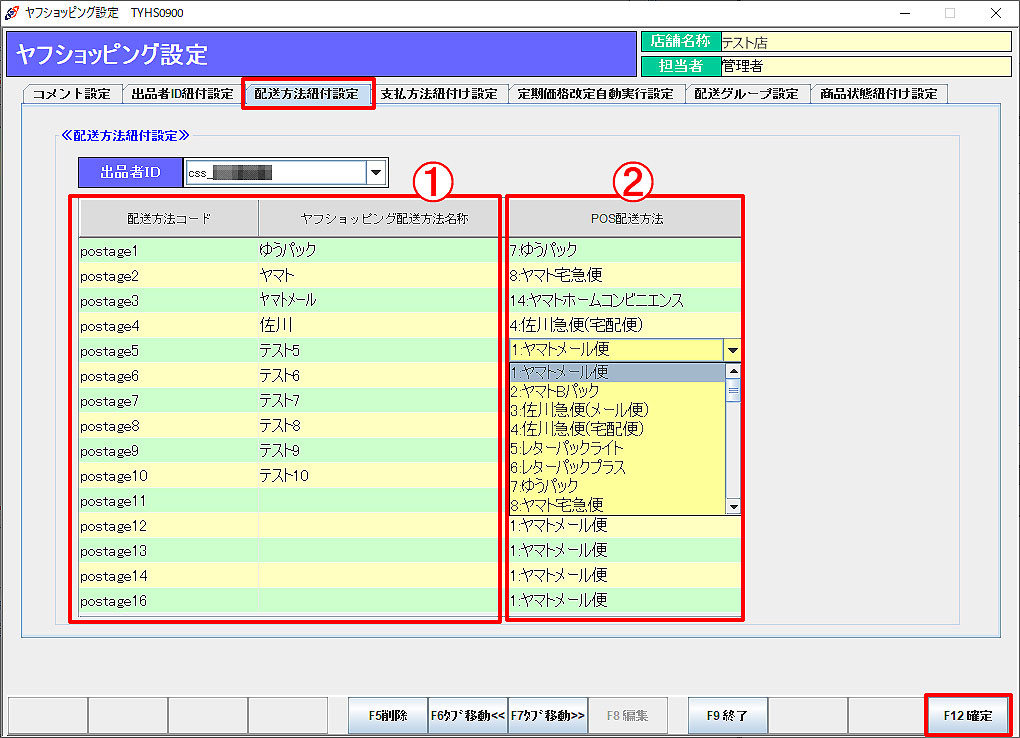Click F7タブ移動>> button
The image size is (1020, 738).
point(547,716)
